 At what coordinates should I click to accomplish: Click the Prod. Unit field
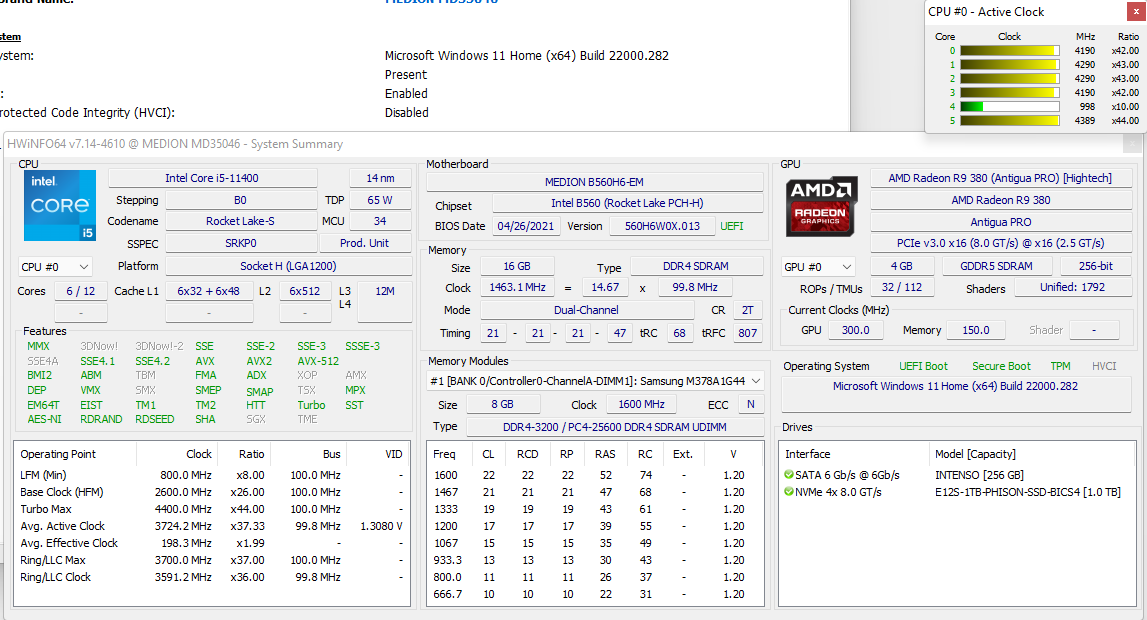(x=365, y=243)
